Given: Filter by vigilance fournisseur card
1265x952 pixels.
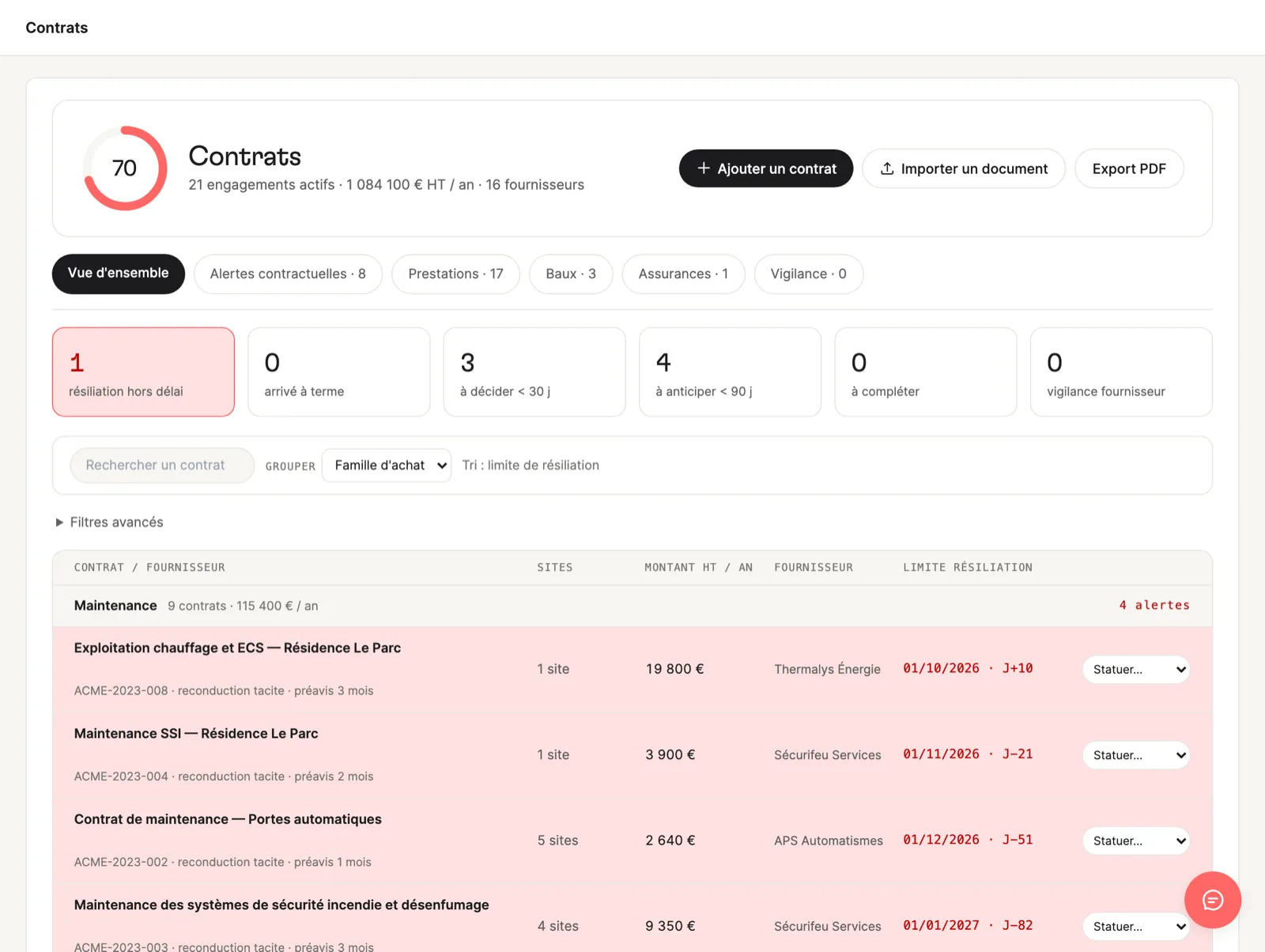Looking at the screenshot, I should click(x=1121, y=372).
